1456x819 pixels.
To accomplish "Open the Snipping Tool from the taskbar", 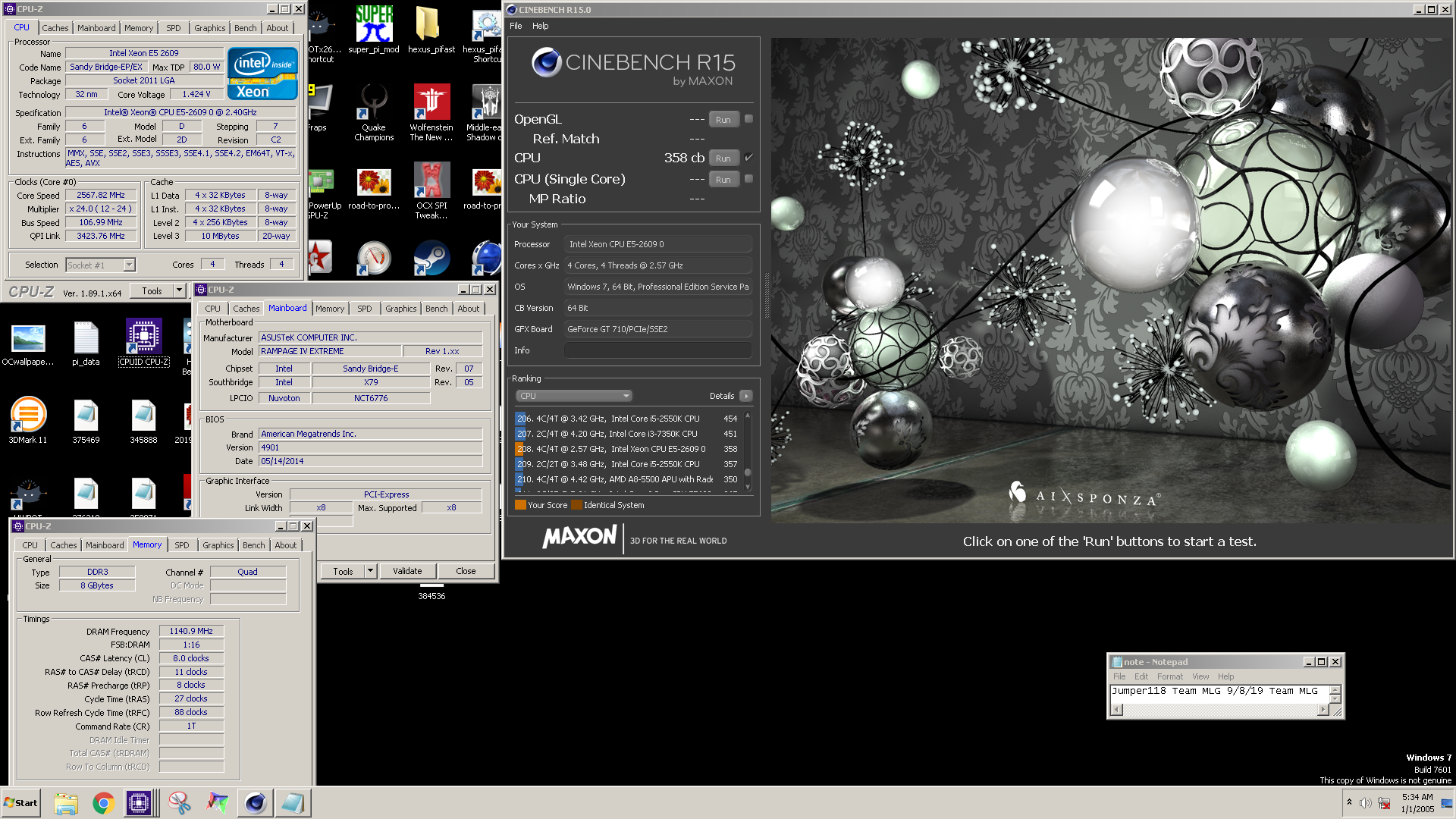I will tap(180, 803).
